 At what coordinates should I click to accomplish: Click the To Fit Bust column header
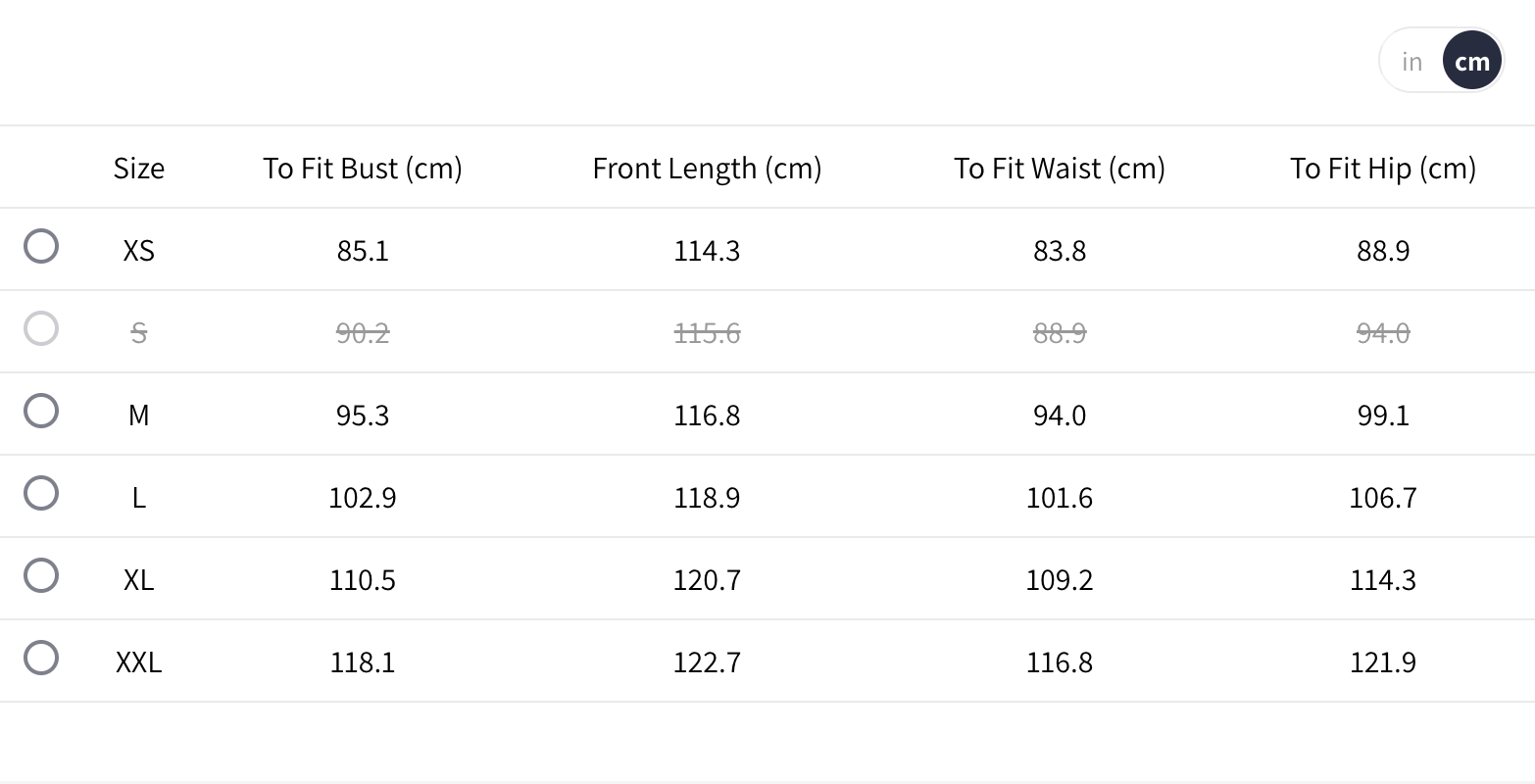(363, 169)
